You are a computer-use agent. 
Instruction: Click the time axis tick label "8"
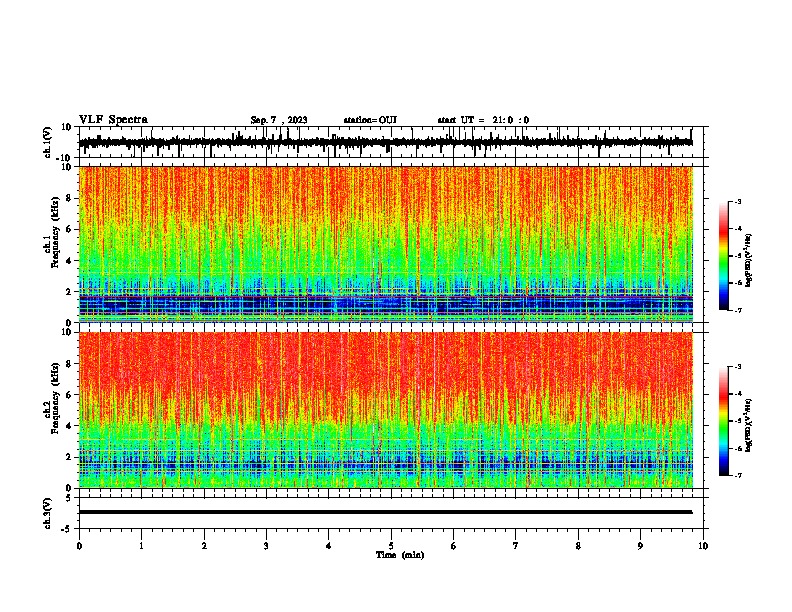[578, 546]
